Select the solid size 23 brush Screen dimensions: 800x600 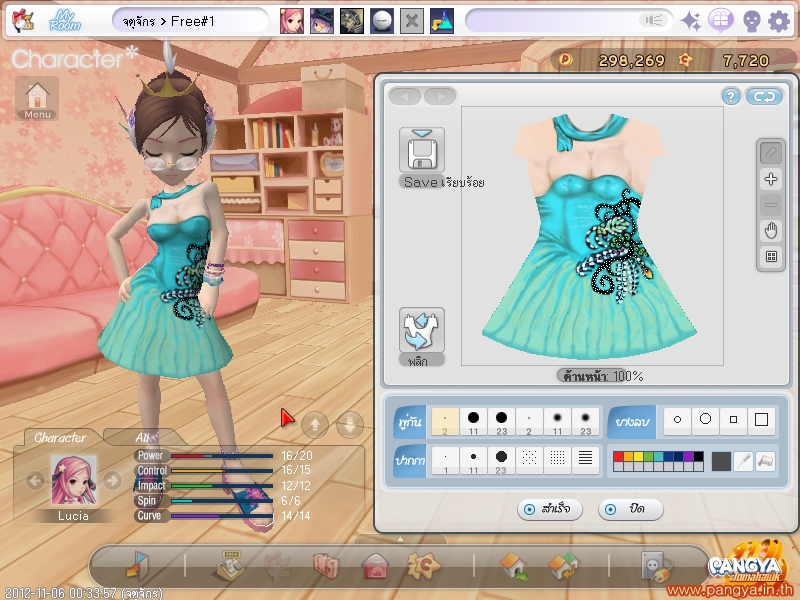[x=502, y=422]
